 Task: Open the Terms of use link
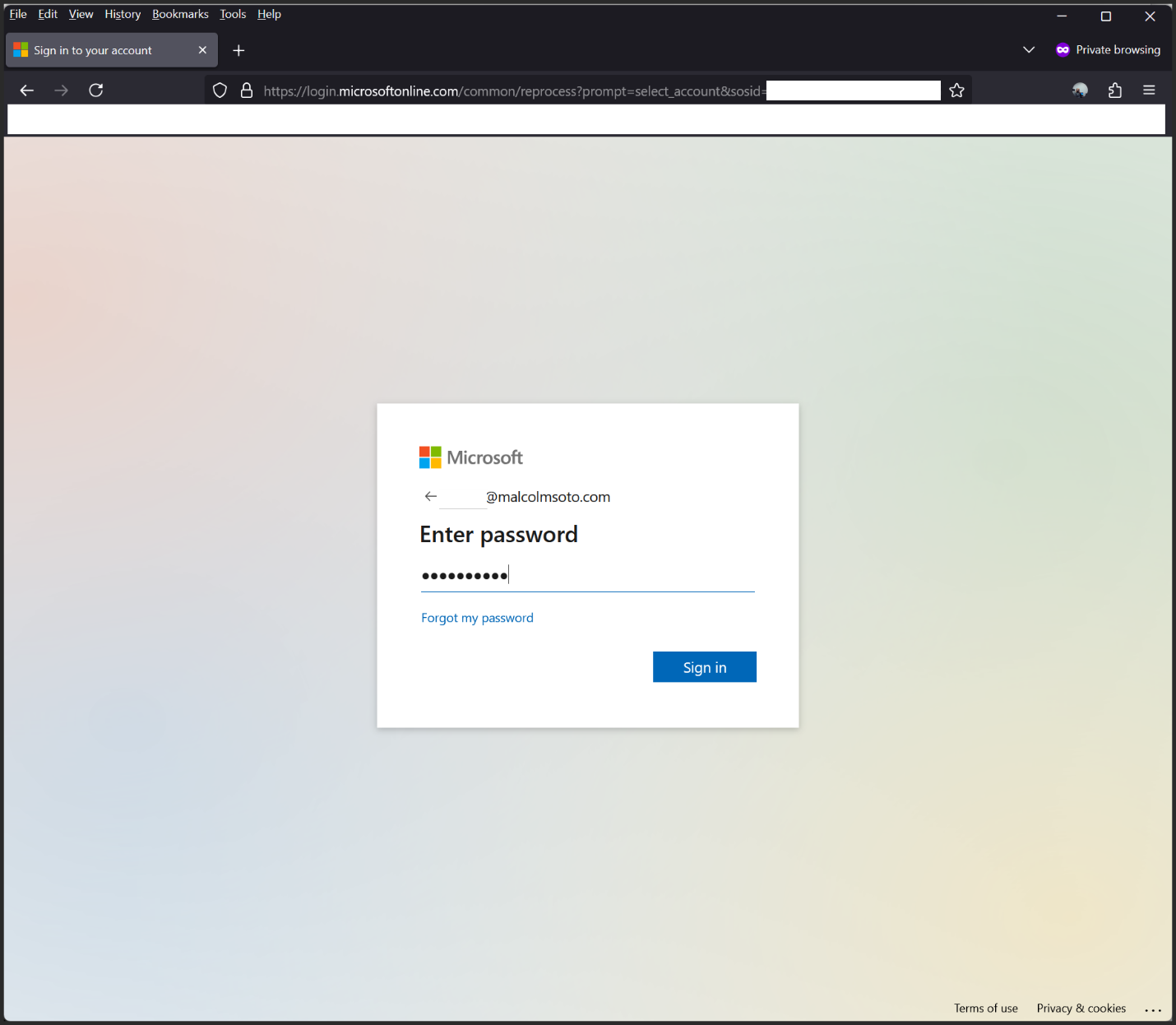[x=985, y=1009]
